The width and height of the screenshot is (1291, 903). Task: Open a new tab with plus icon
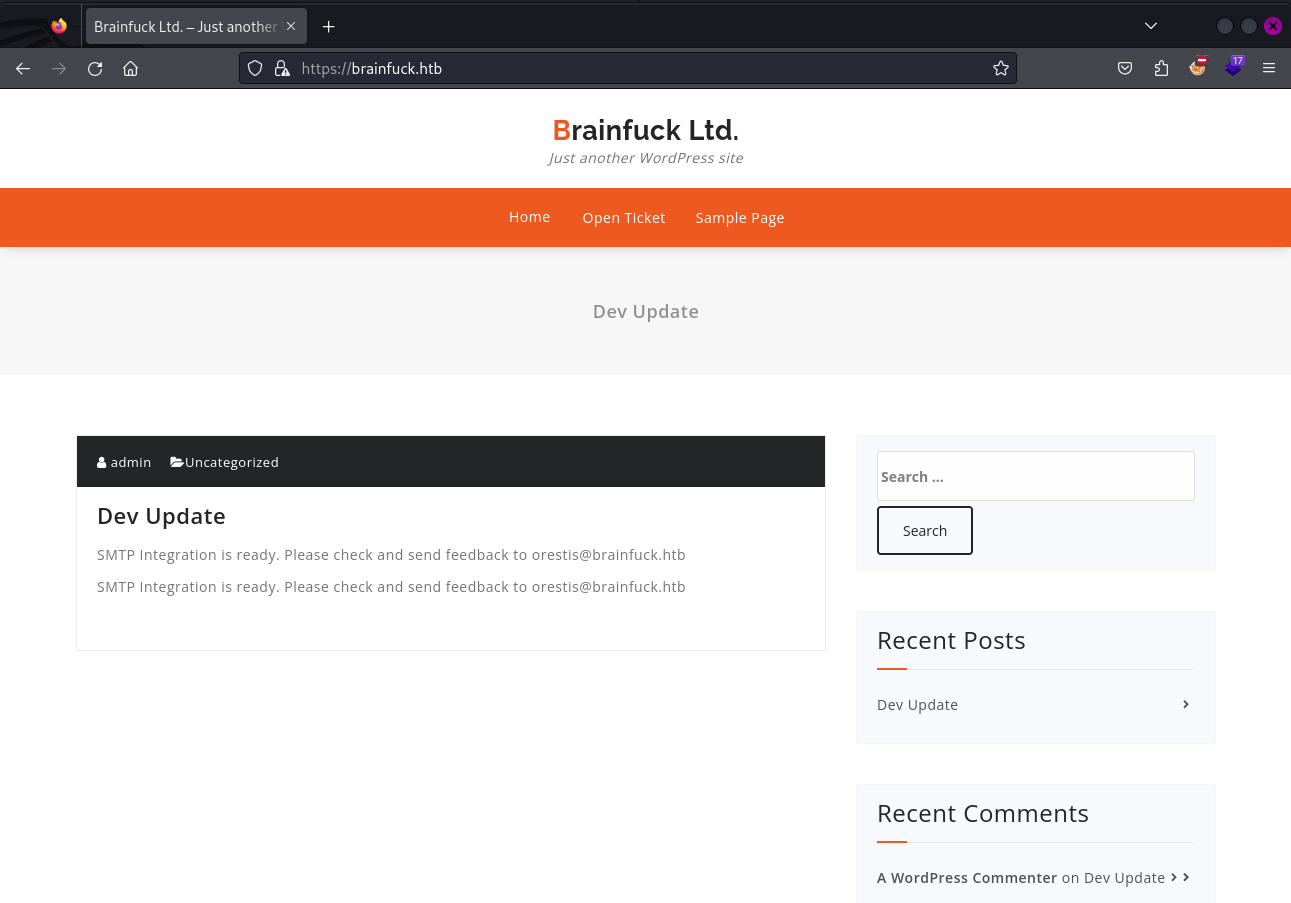[x=328, y=26]
